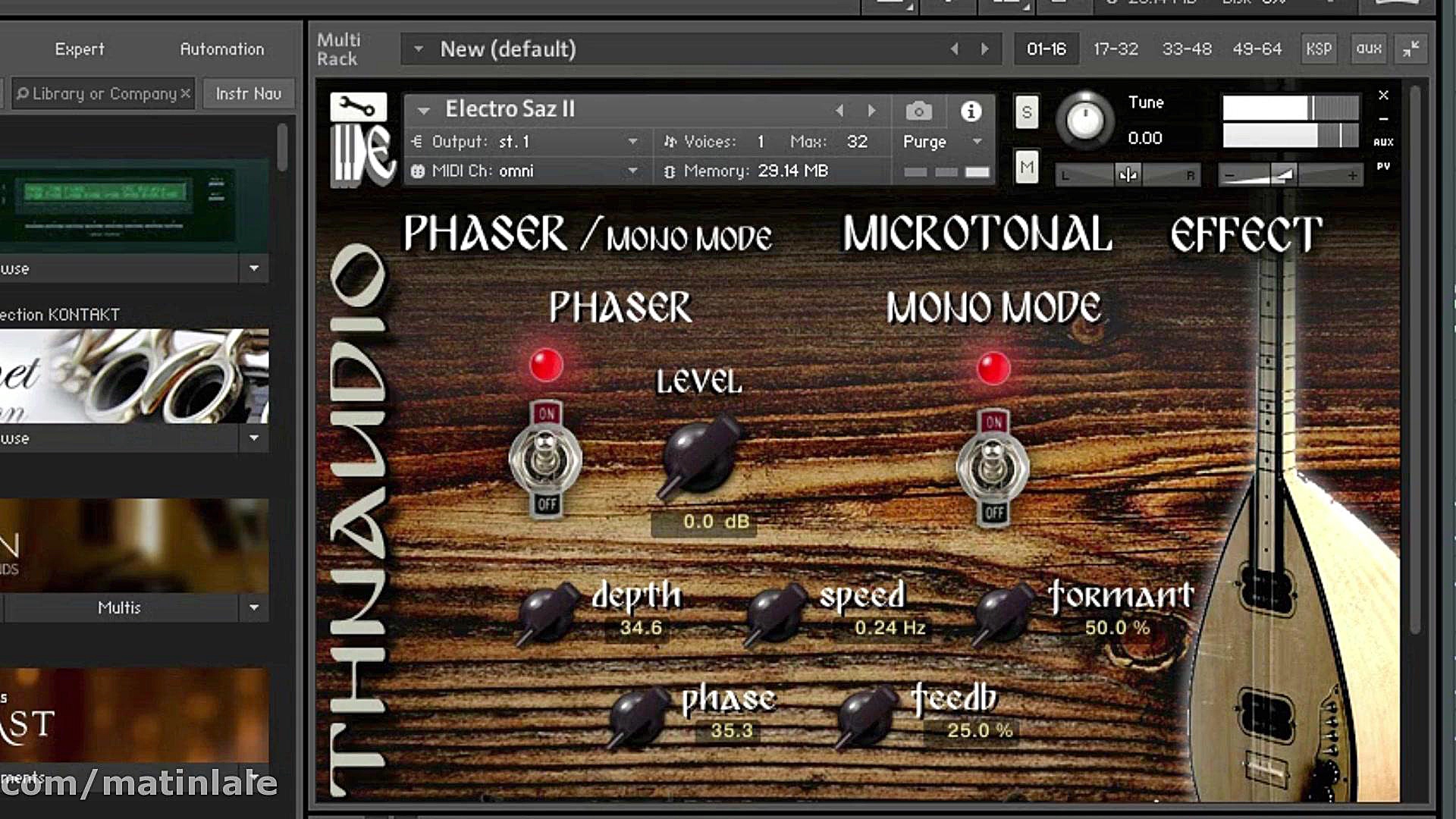Toggle PV button on instrument header

coord(1383,166)
